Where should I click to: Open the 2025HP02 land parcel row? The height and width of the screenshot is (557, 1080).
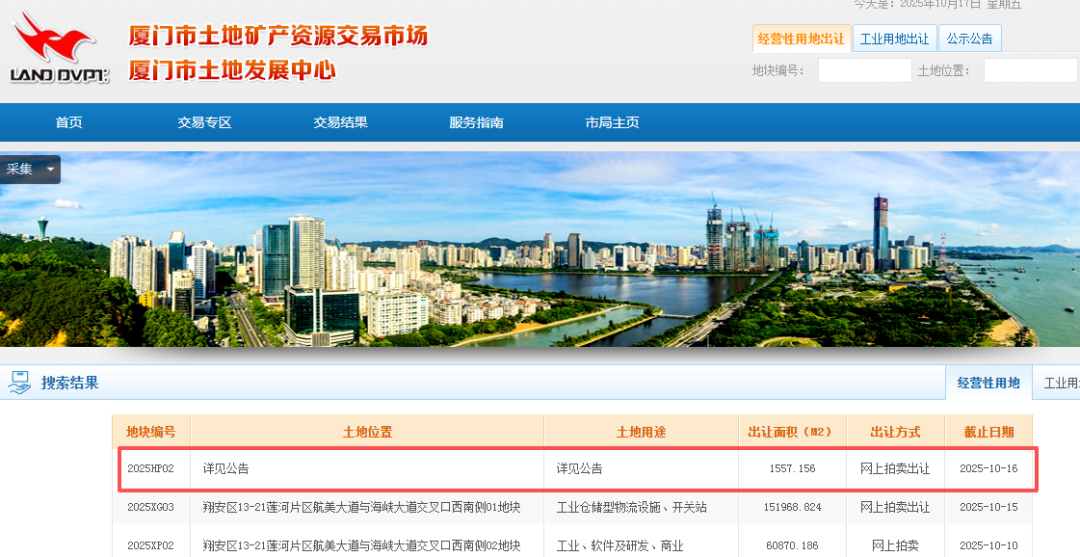(150, 468)
